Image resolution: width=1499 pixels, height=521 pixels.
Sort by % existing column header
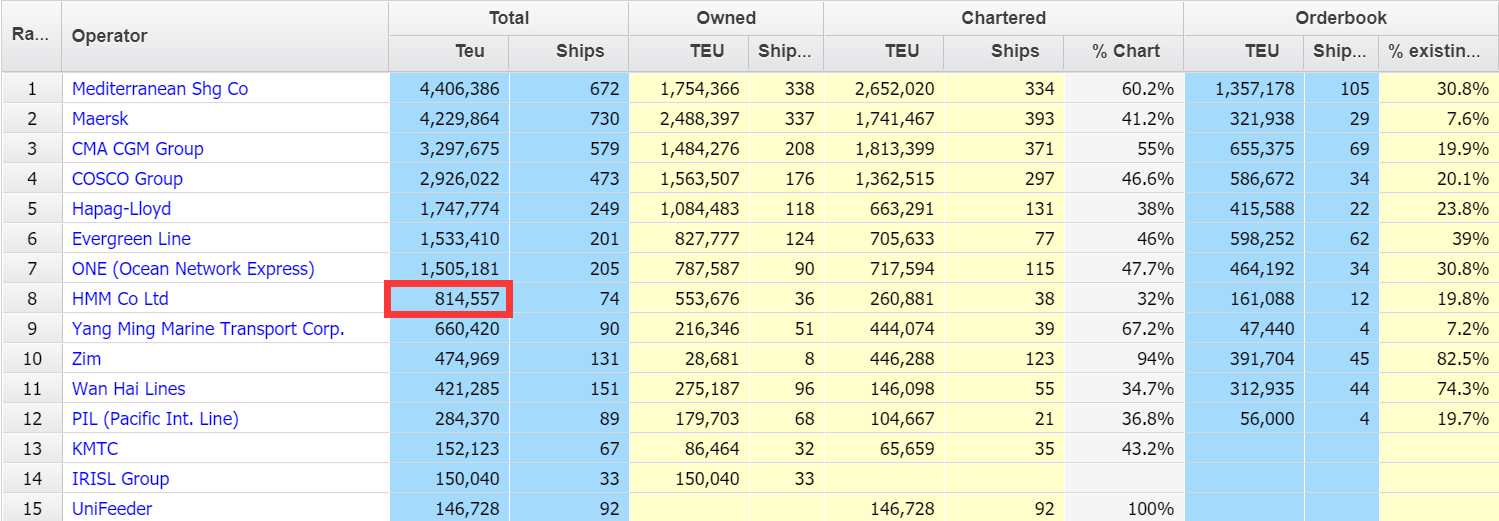pos(1438,52)
